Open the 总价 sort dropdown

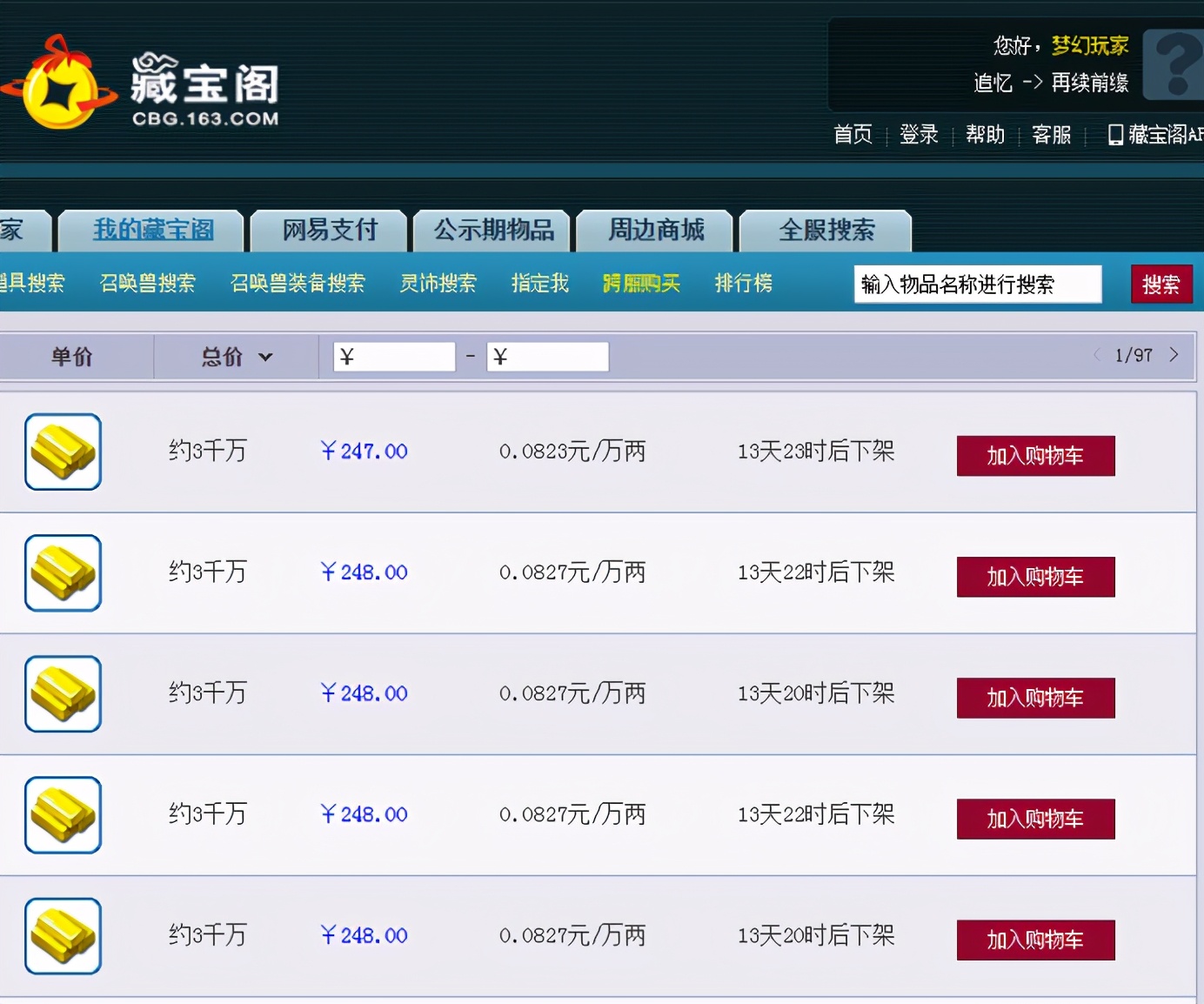click(237, 357)
